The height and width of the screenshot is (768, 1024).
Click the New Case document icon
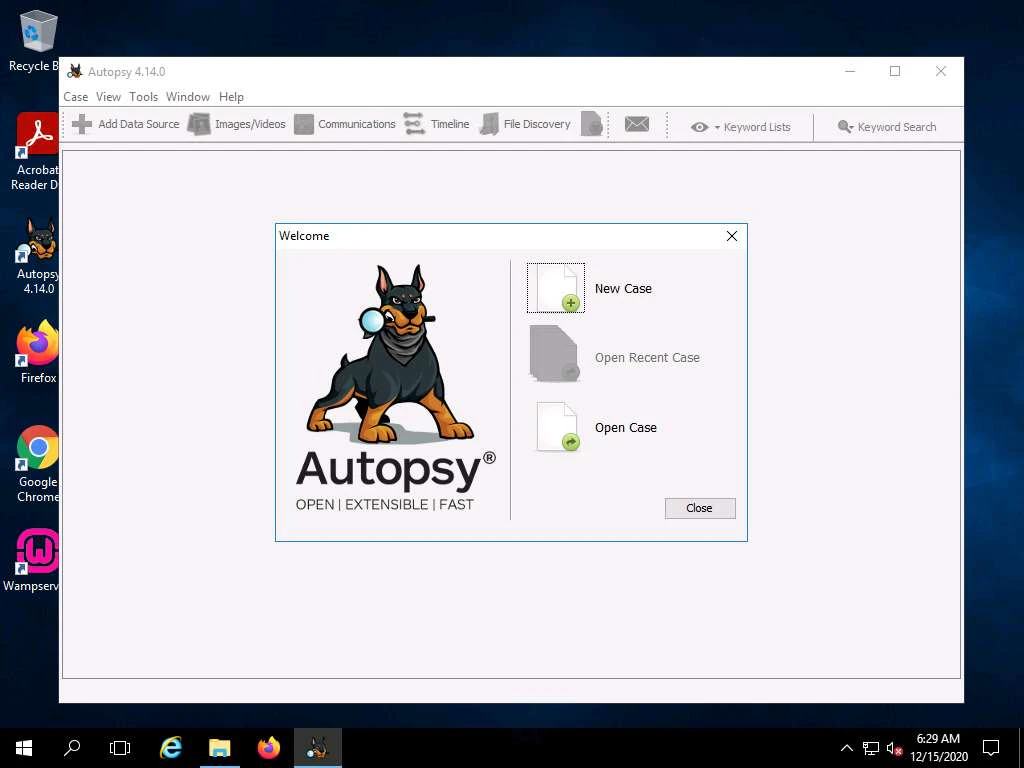point(556,288)
